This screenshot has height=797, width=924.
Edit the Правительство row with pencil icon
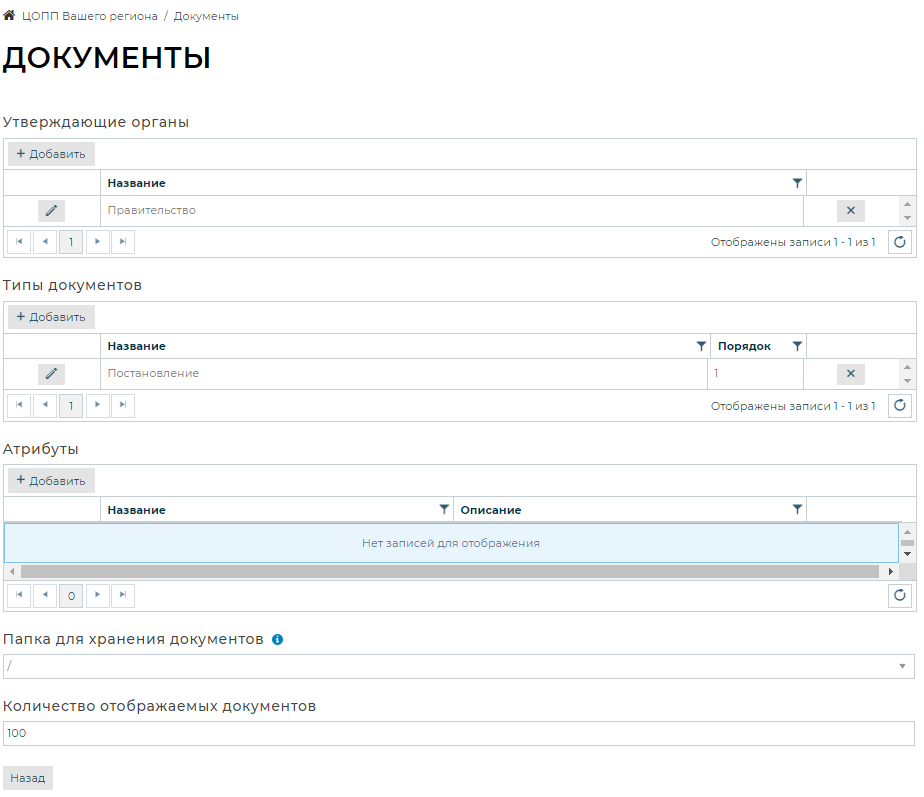click(51, 211)
